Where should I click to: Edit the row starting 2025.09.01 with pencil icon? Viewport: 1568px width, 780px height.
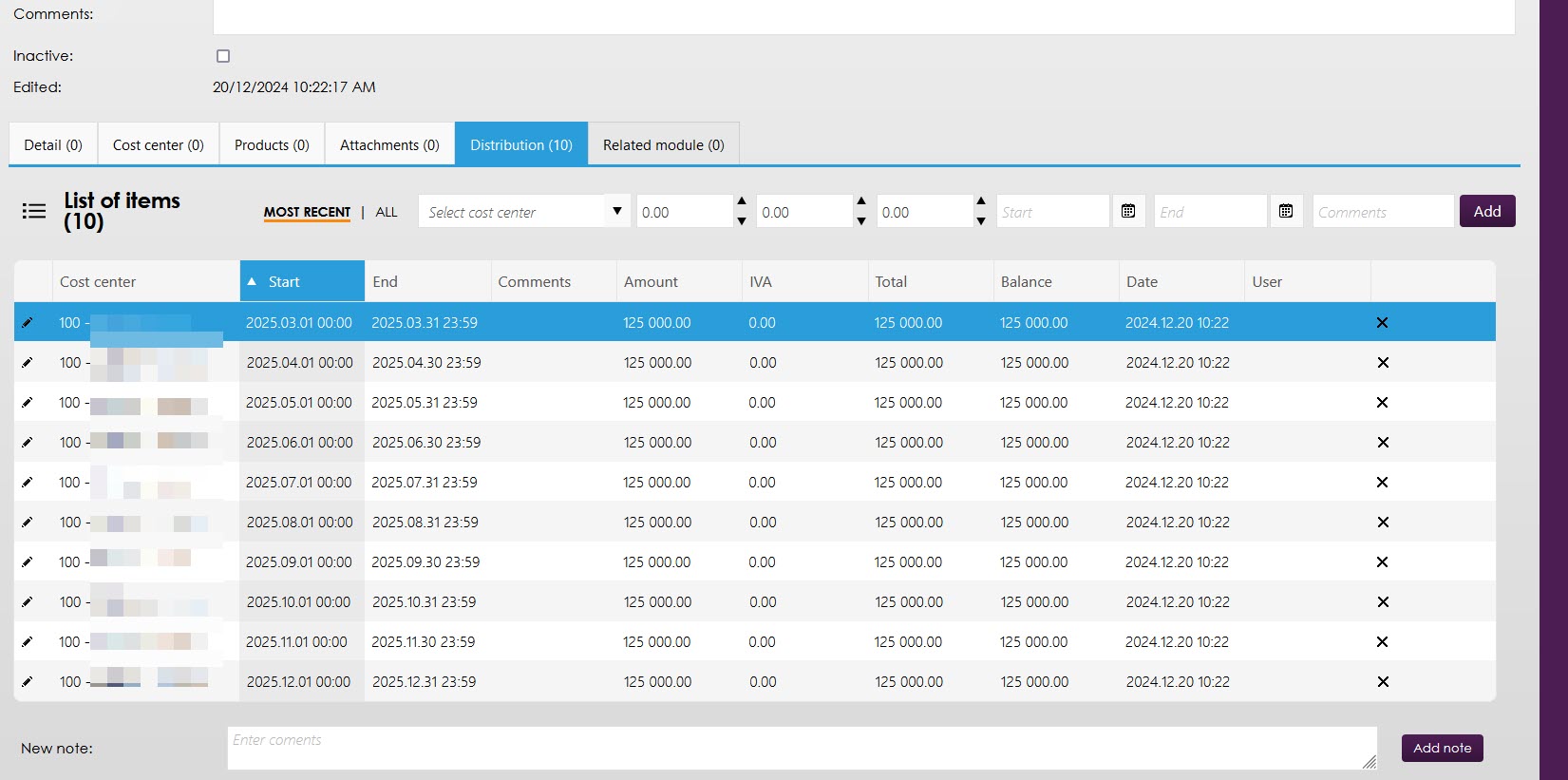tap(27, 562)
